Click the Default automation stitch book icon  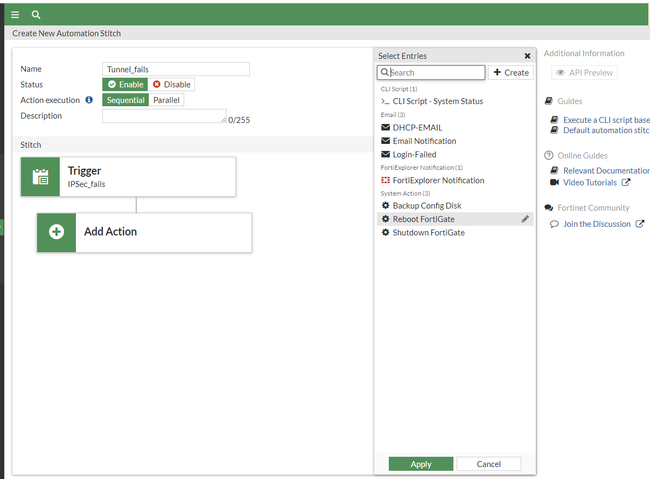point(554,130)
